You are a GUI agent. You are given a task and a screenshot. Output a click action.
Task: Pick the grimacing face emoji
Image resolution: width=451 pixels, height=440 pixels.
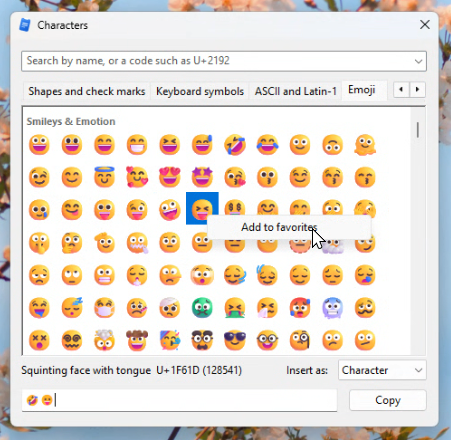pos(104,275)
